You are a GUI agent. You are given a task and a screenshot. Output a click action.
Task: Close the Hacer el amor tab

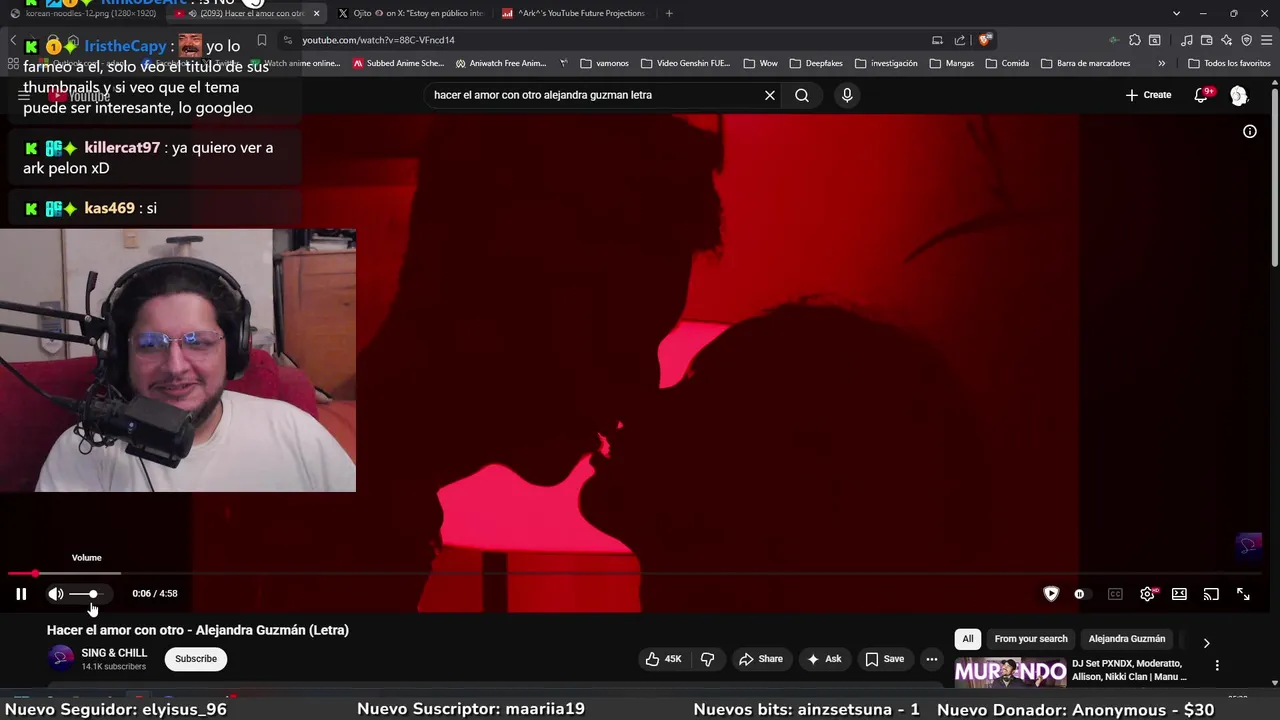[x=317, y=13]
